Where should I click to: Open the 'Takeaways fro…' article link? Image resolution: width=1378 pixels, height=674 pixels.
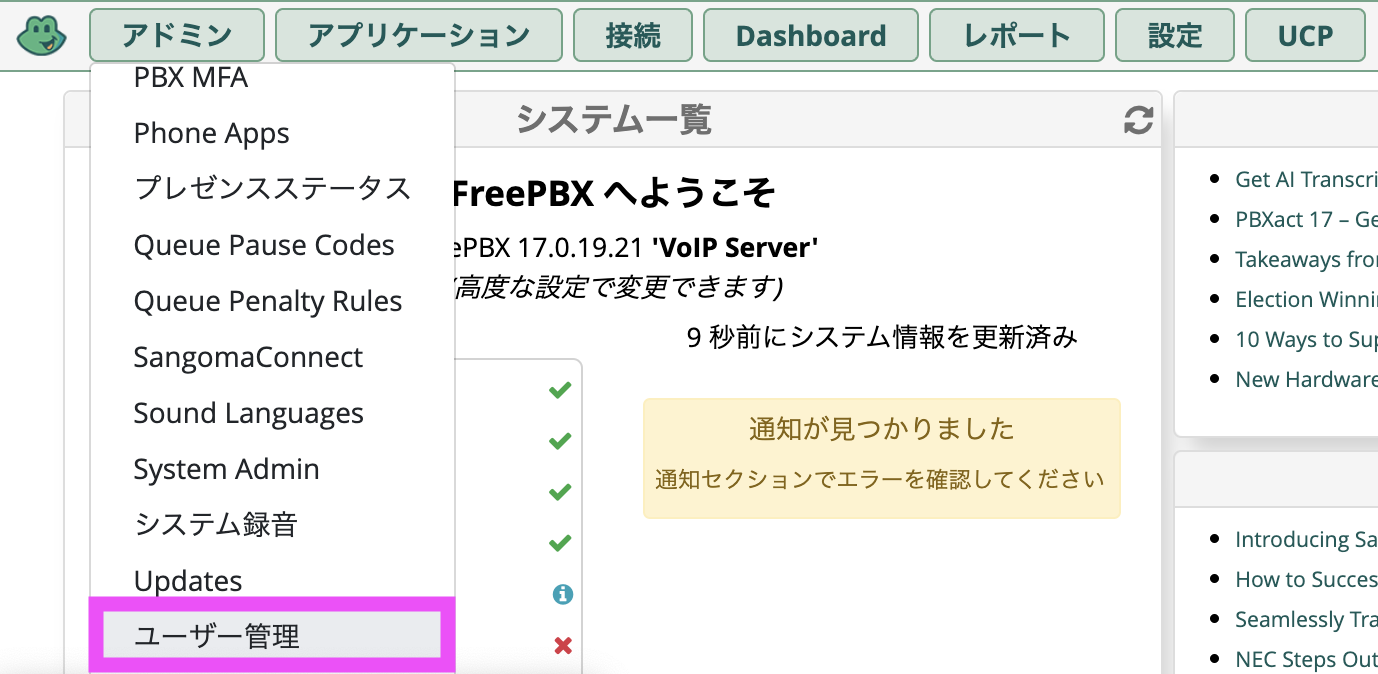click(1306, 260)
